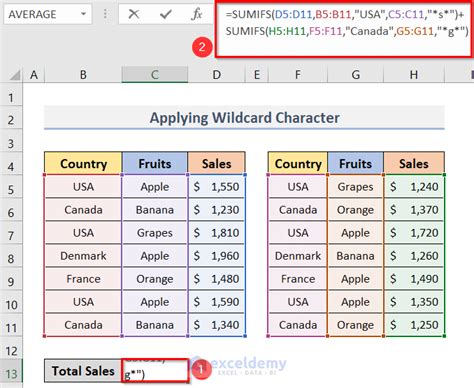Click the formula bar resize dots handle
The height and width of the screenshot is (388, 474).
105,14
